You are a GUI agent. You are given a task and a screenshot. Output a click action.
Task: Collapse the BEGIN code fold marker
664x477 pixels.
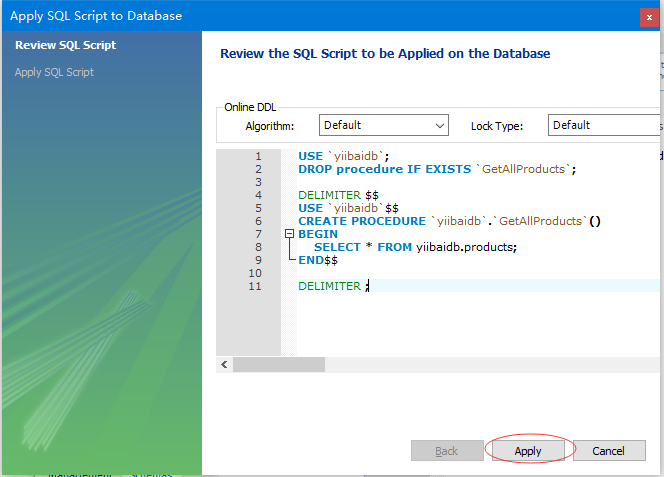pos(289,233)
